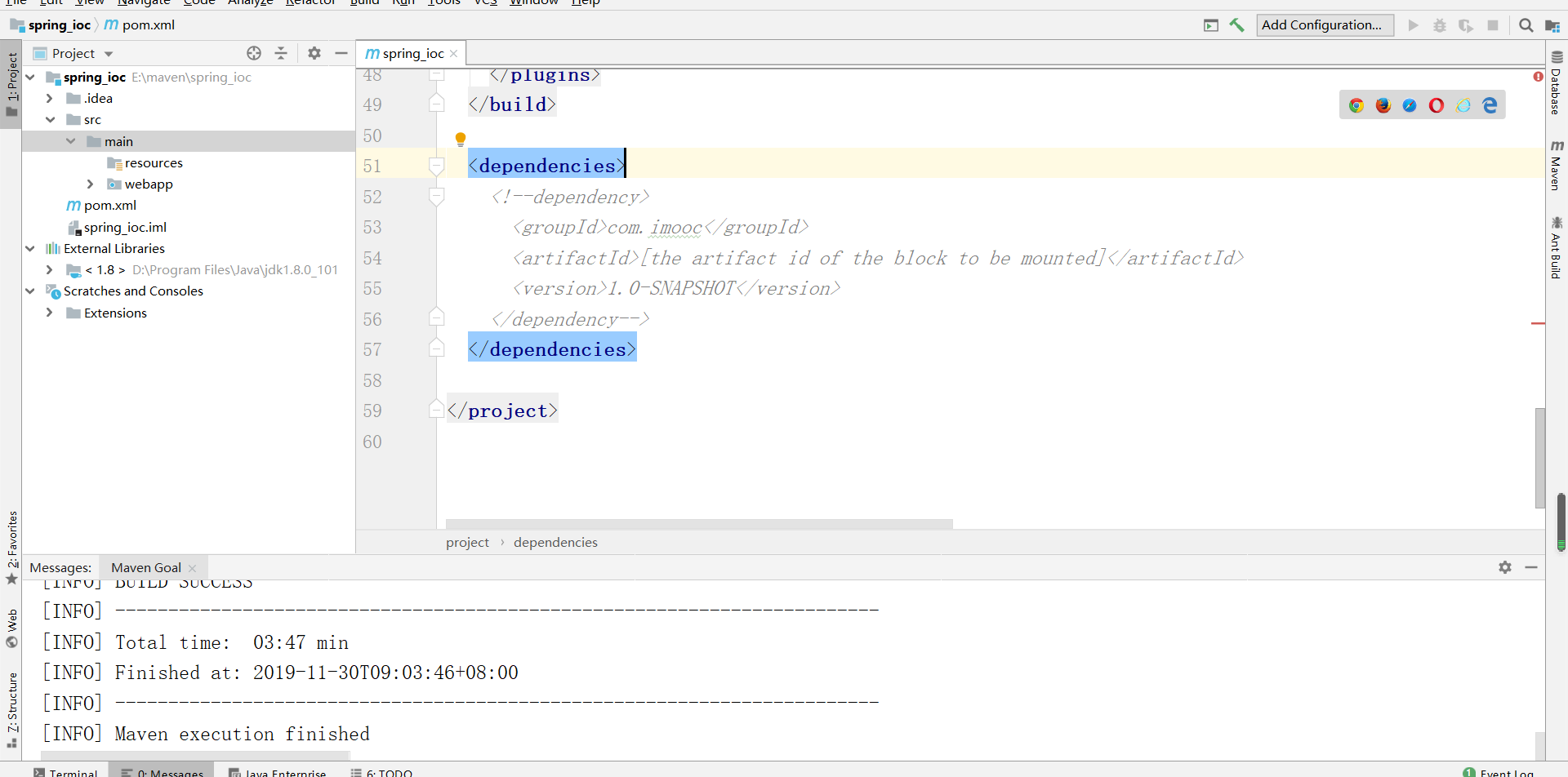Click the Stop square icon
Viewport: 1568px width, 777px height.
click(x=1493, y=25)
